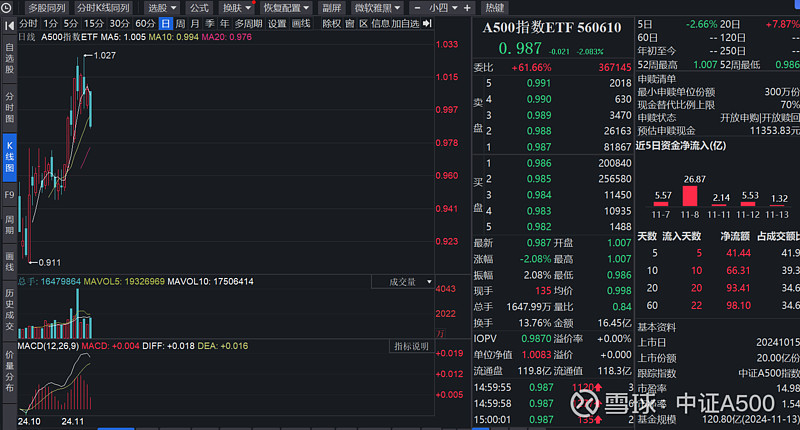The image size is (800, 430).
Task: Toggle the 窗 window option
Action: point(349,23)
